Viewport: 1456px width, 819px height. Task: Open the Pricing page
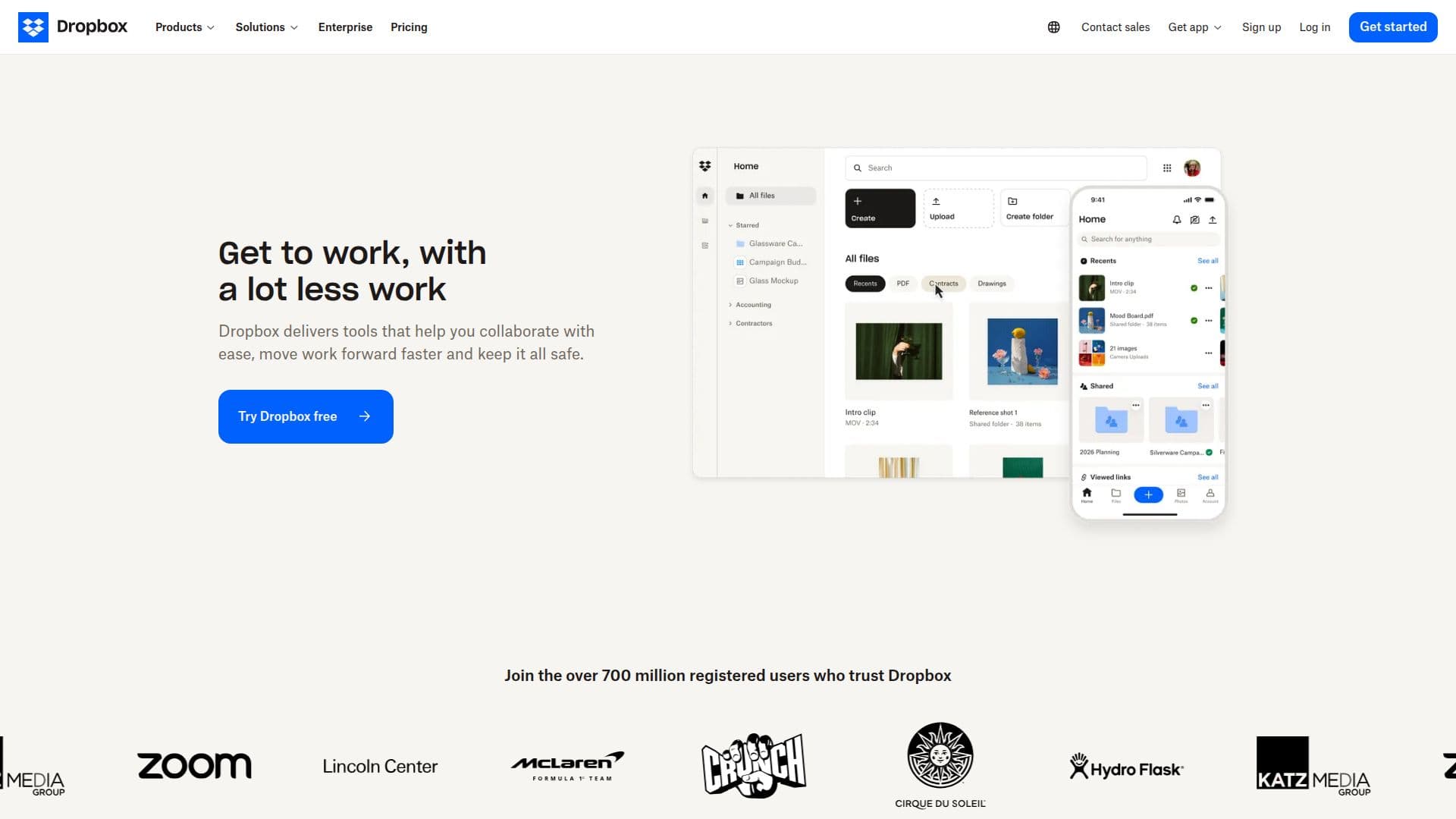(x=409, y=27)
